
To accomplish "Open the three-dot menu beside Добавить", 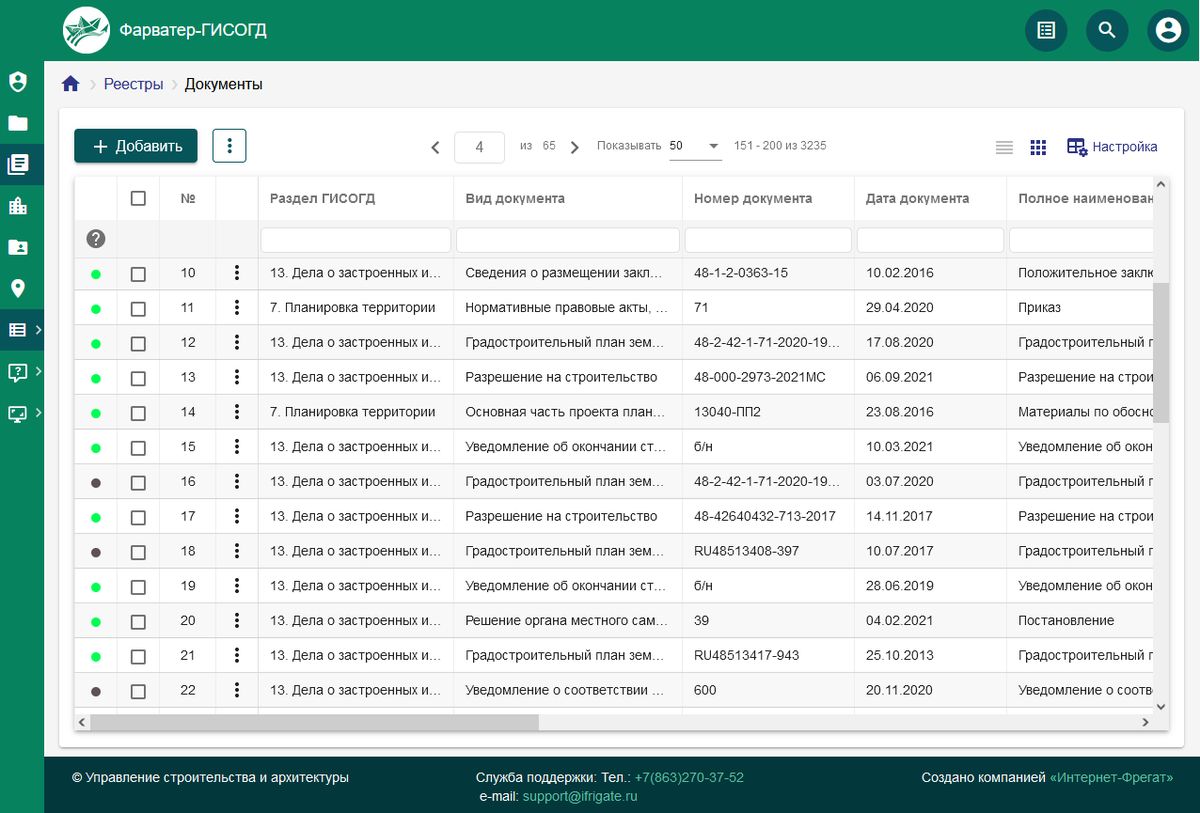I will coord(229,146).
